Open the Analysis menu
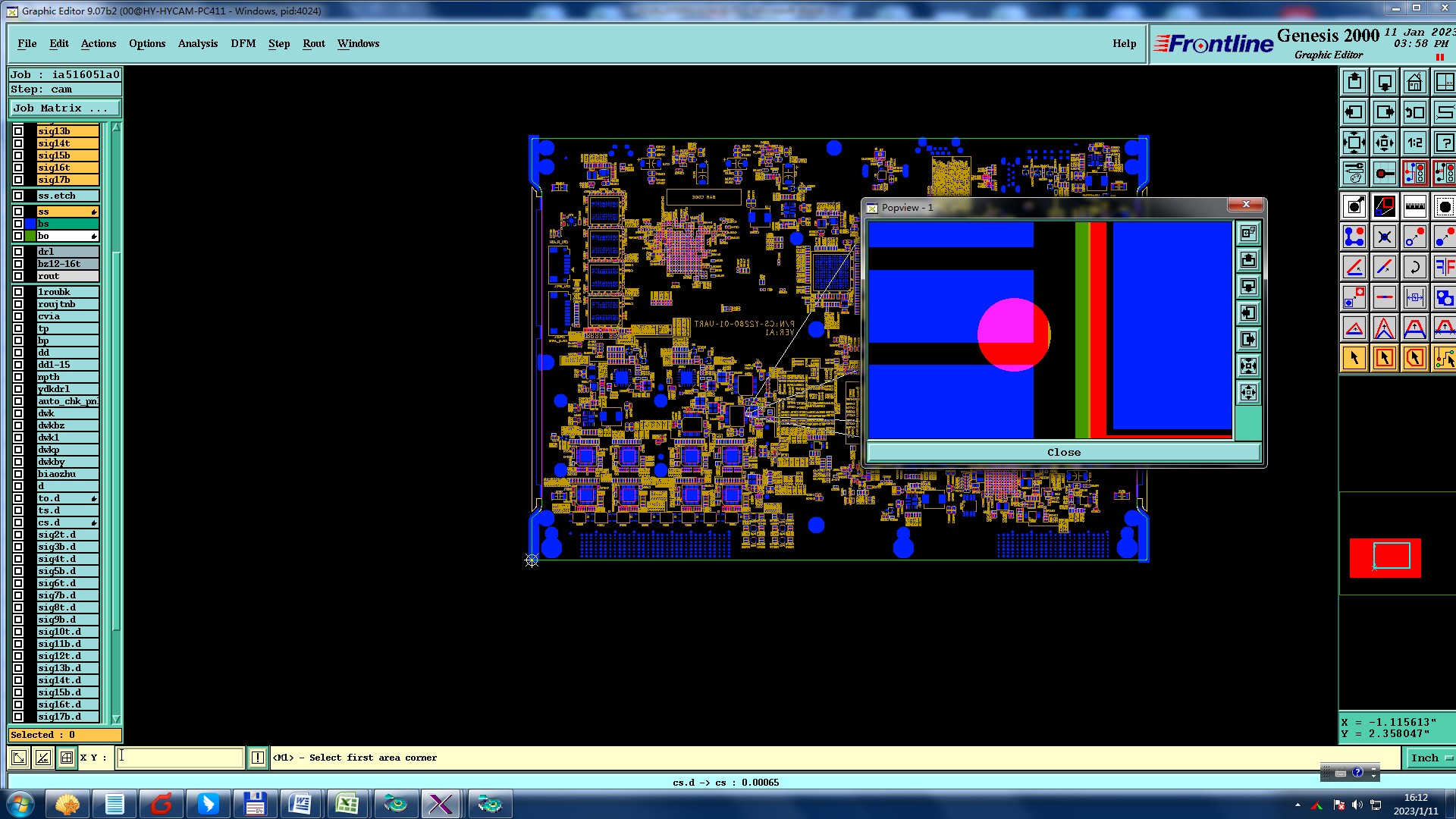Screen dimensions: 1456x819 198,43
